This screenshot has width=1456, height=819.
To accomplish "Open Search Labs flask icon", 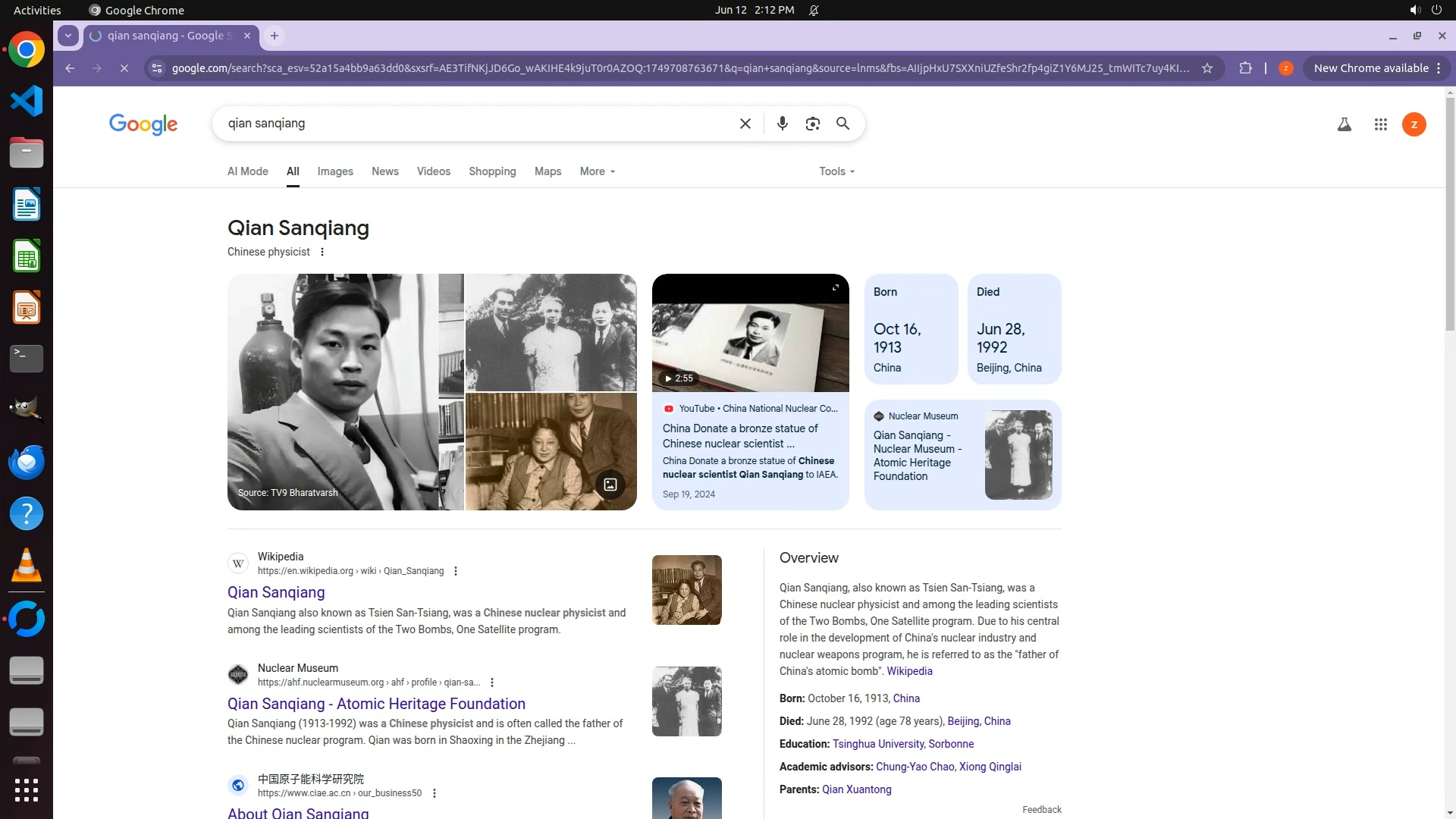I will 1344,124.
